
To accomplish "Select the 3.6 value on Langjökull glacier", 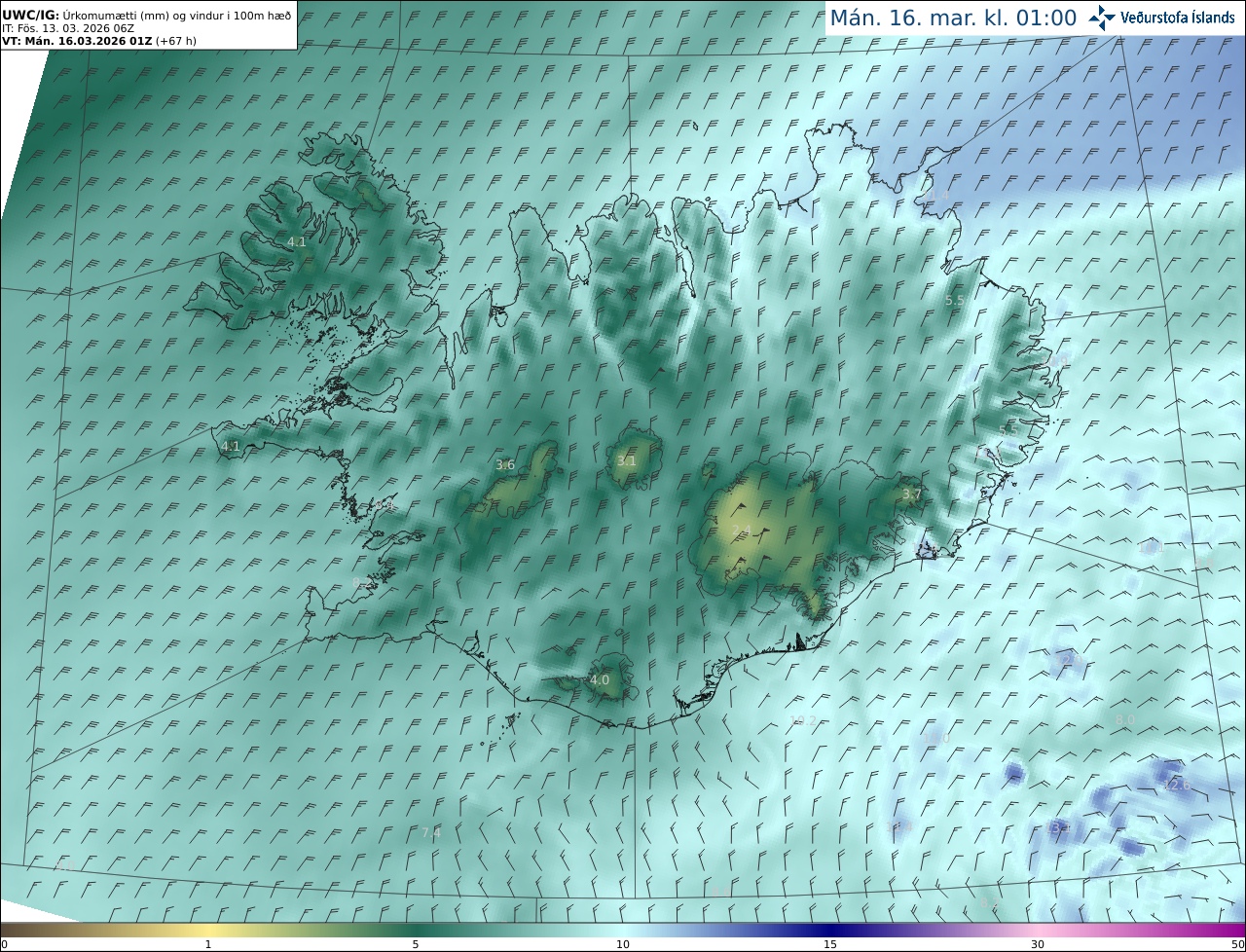I will pyautogui.click(x=505, y=465).
